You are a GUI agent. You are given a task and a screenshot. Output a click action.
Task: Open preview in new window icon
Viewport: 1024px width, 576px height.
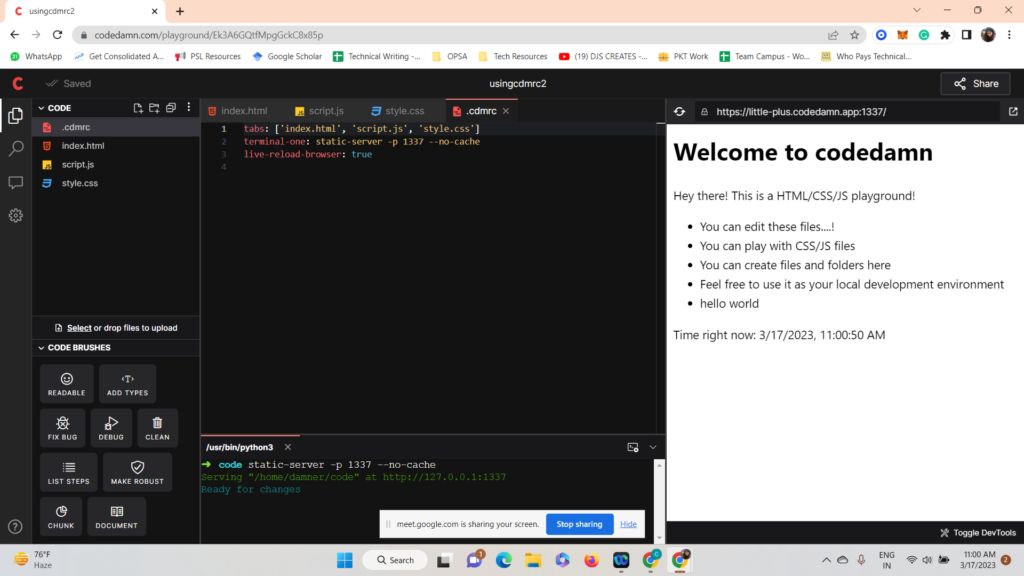(1013, 112)
